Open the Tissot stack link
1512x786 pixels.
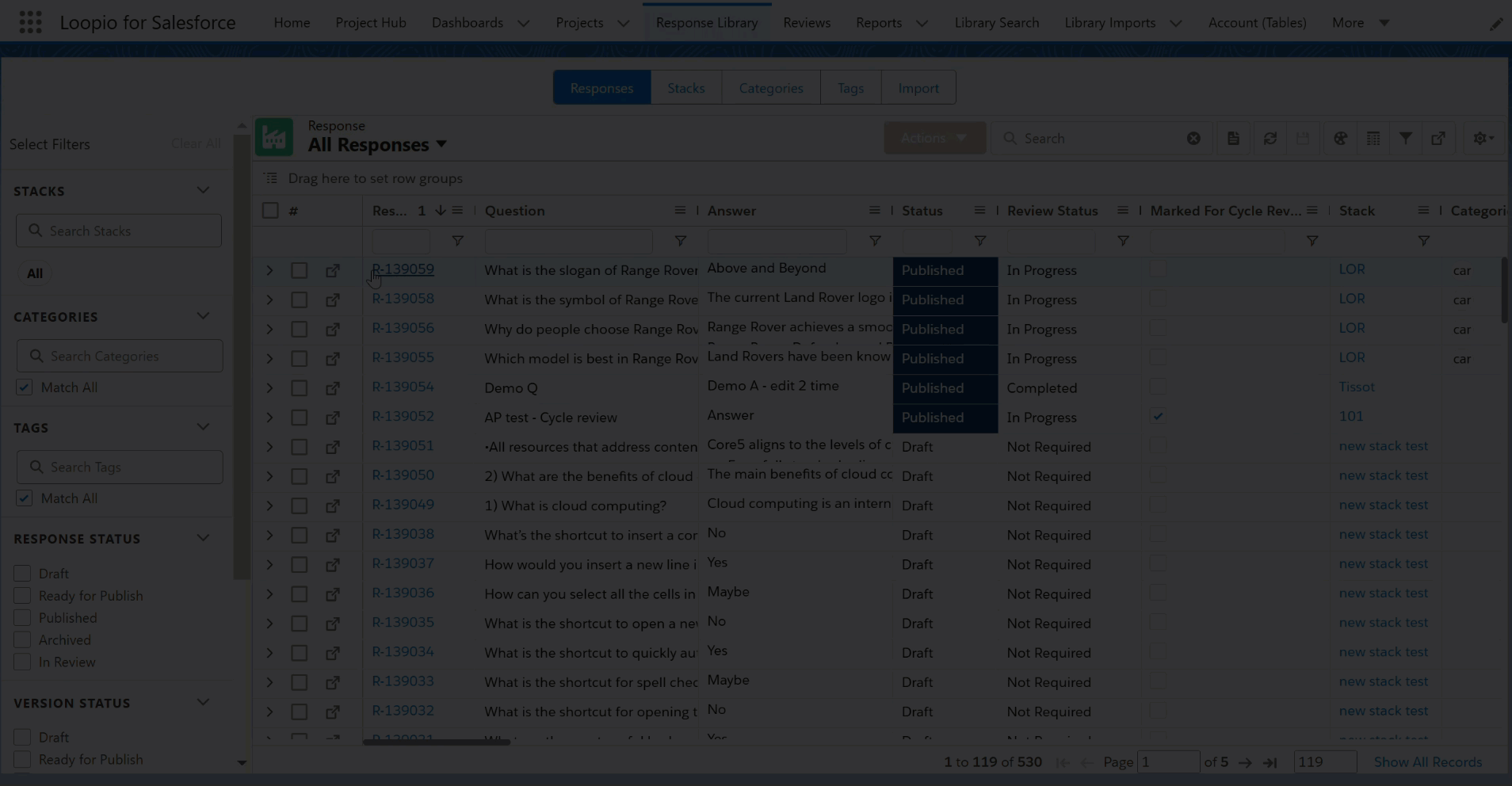tap(1357, 387)
